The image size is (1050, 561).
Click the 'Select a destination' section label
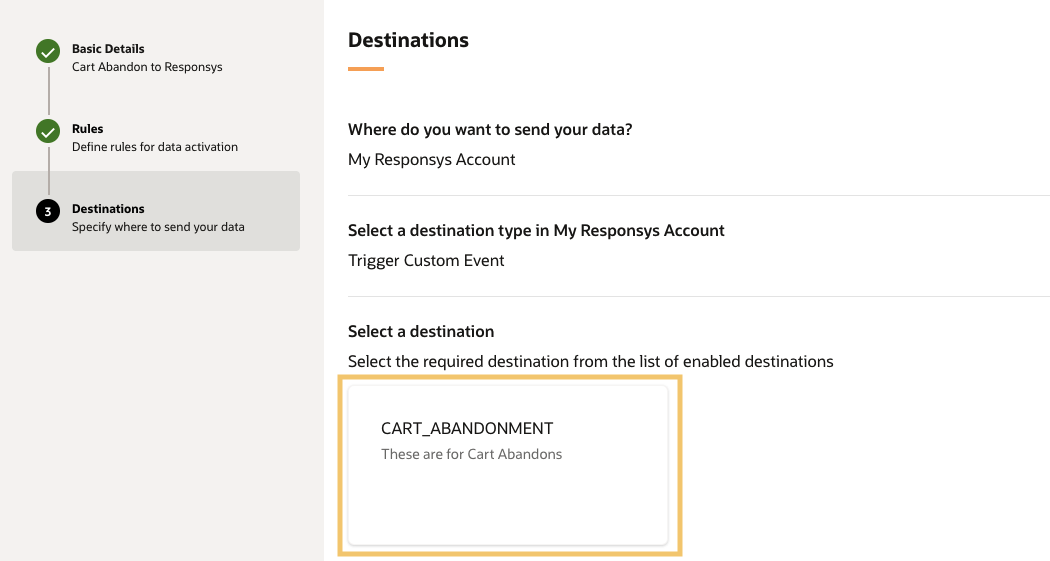(421, 331)
